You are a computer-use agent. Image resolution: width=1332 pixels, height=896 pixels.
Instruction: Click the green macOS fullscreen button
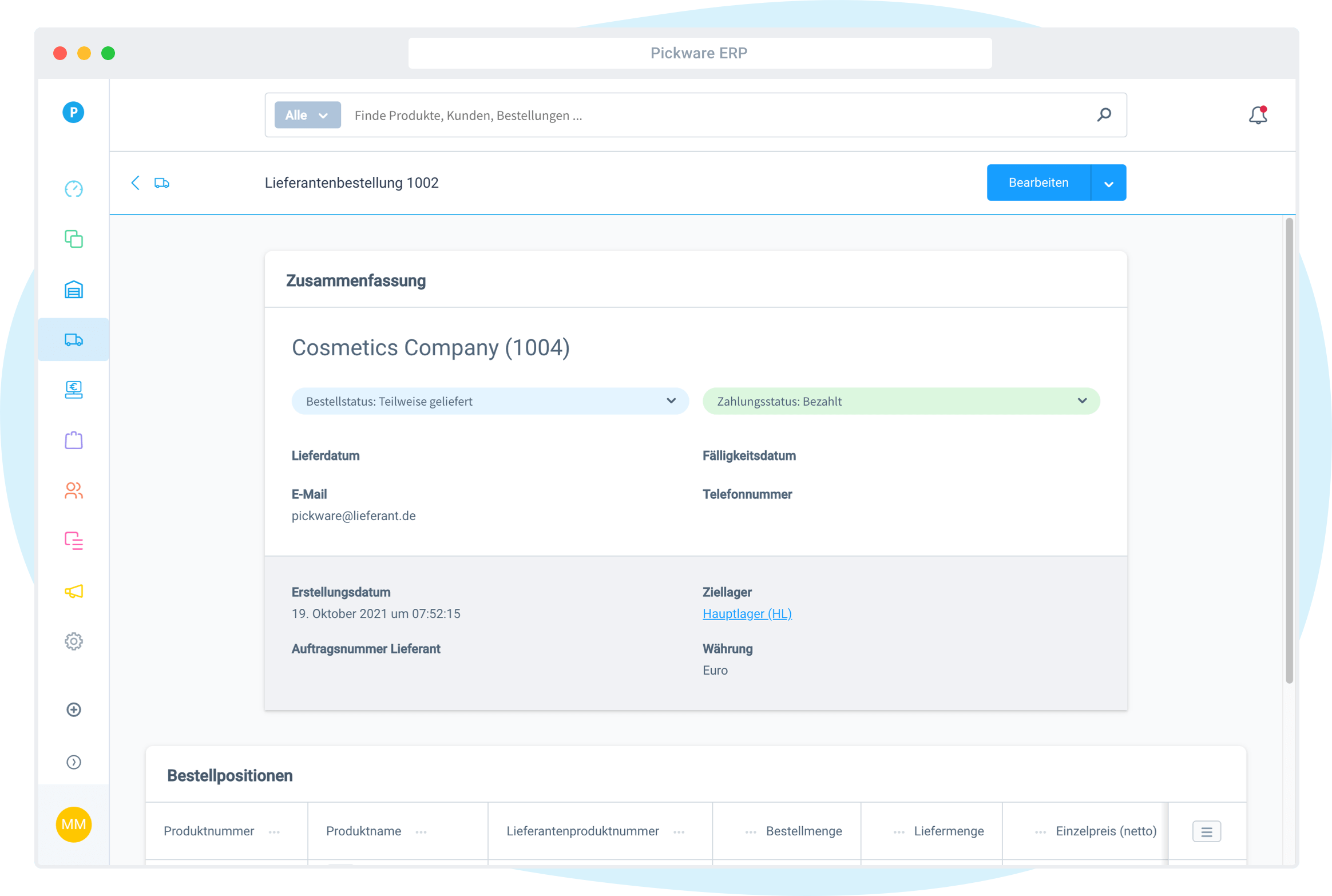click(x=108, y=53)
